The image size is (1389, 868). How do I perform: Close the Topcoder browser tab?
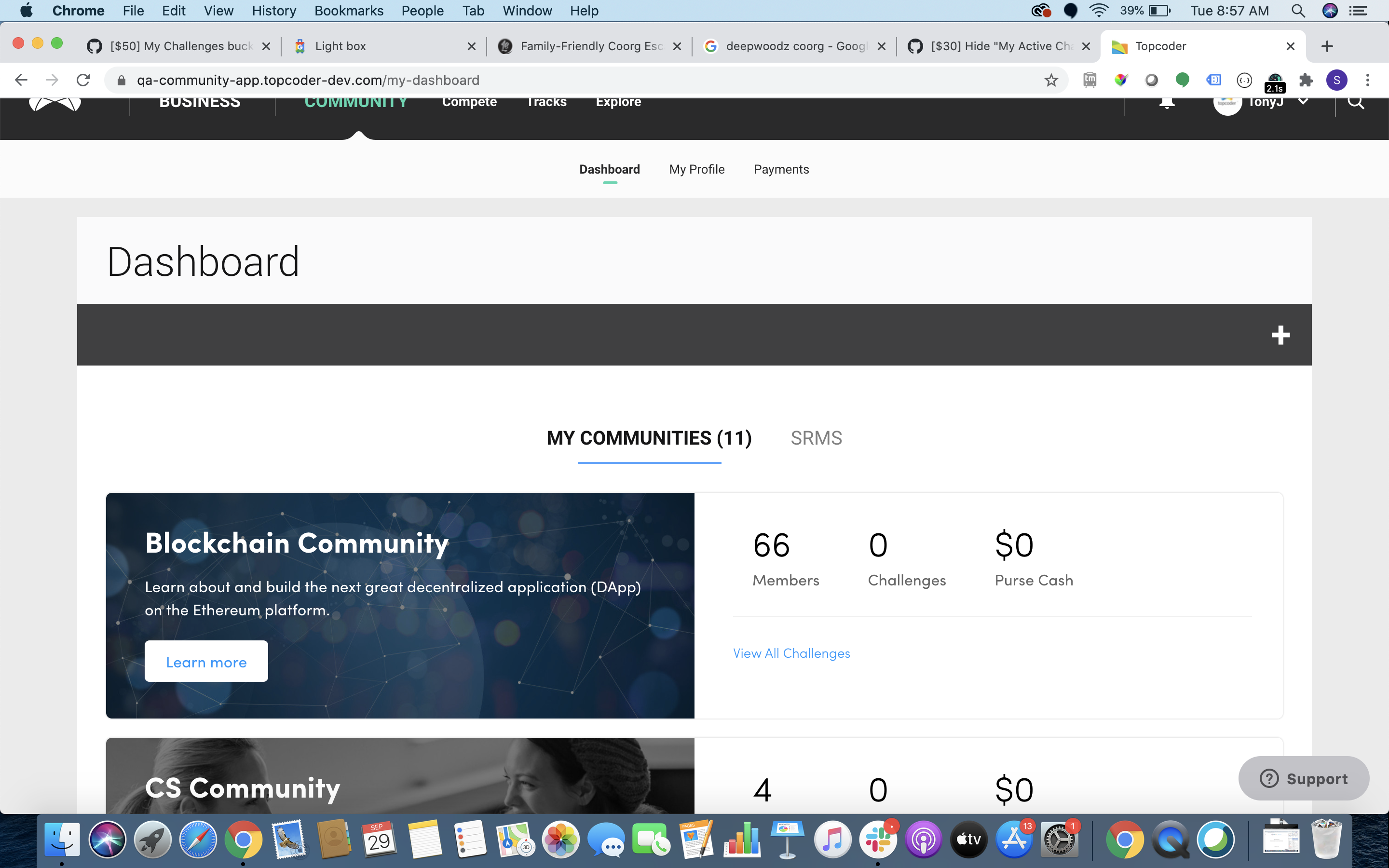[1290, 46]
